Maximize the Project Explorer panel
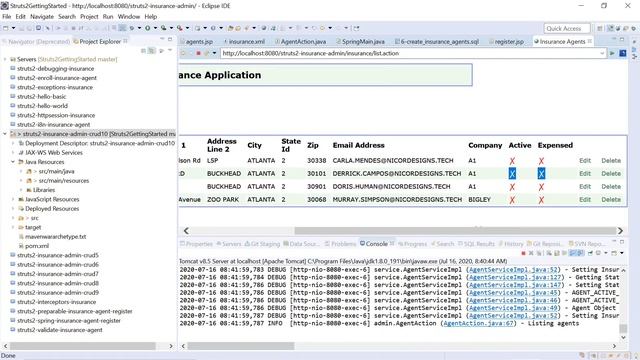This screenshot has height=360, width=640. pyautogui.click(x=170, y=40)
